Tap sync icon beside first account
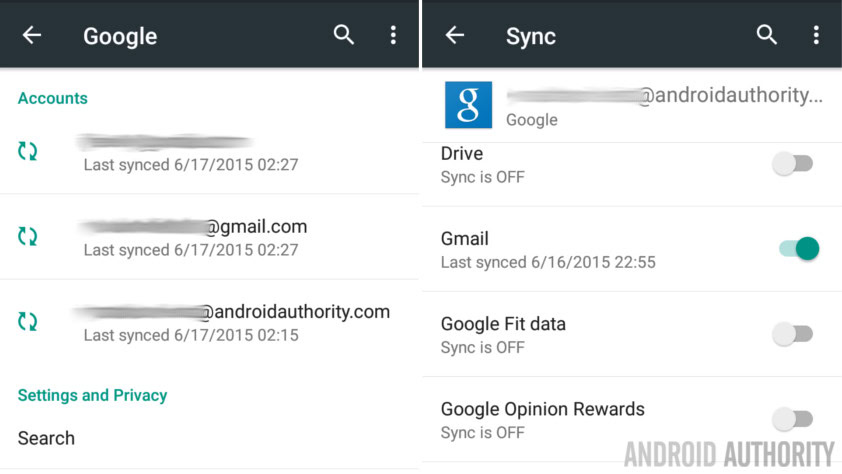 (28, 152)
